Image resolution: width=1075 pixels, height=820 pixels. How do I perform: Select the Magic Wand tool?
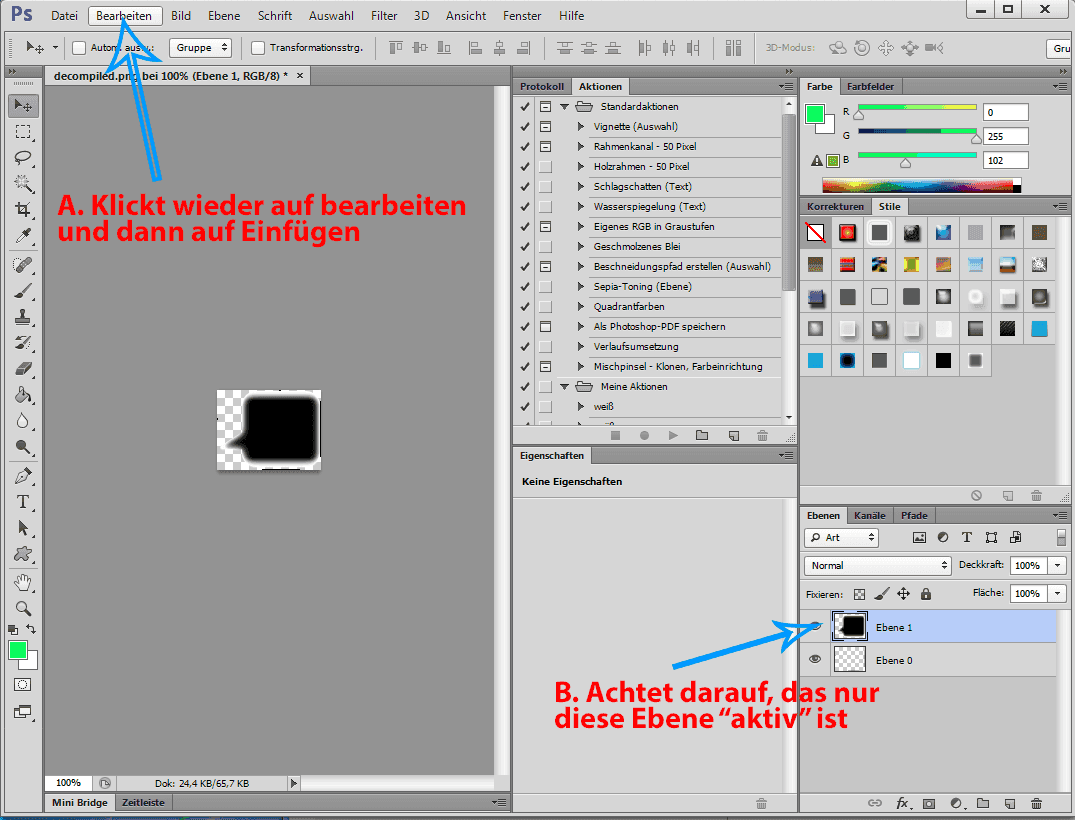23,183
